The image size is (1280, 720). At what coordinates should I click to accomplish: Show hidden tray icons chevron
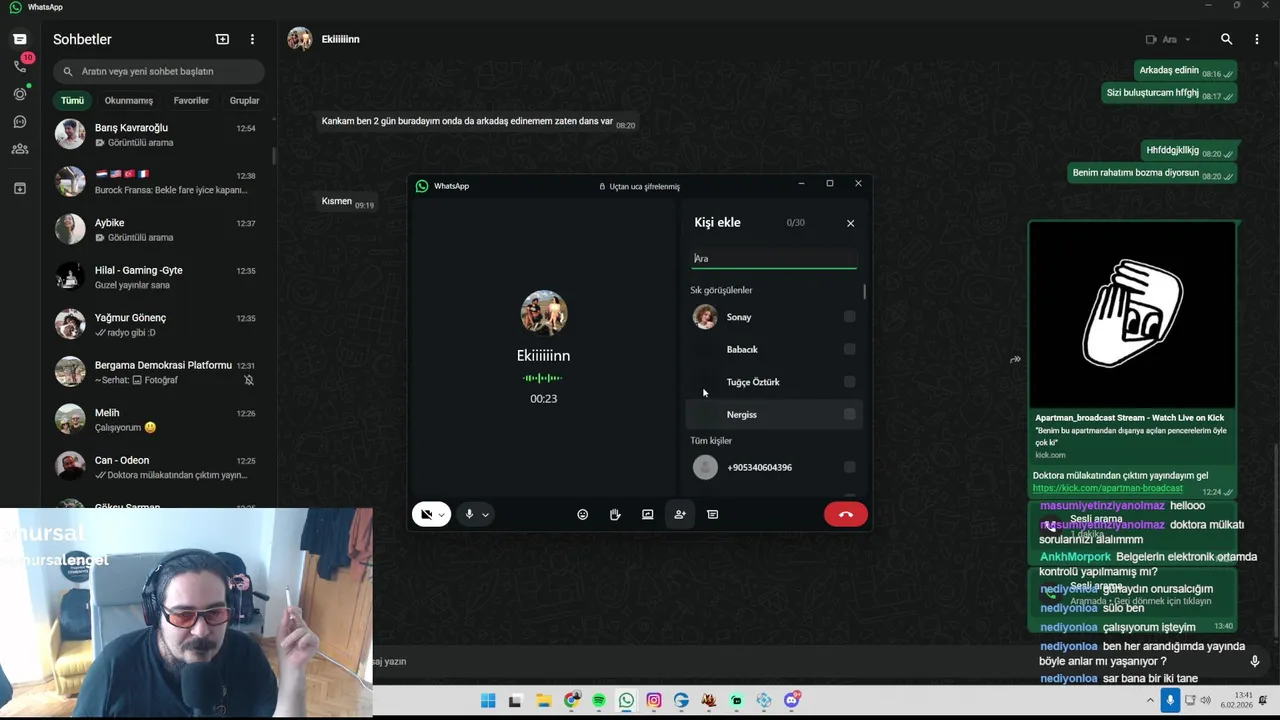[1150, 701]
